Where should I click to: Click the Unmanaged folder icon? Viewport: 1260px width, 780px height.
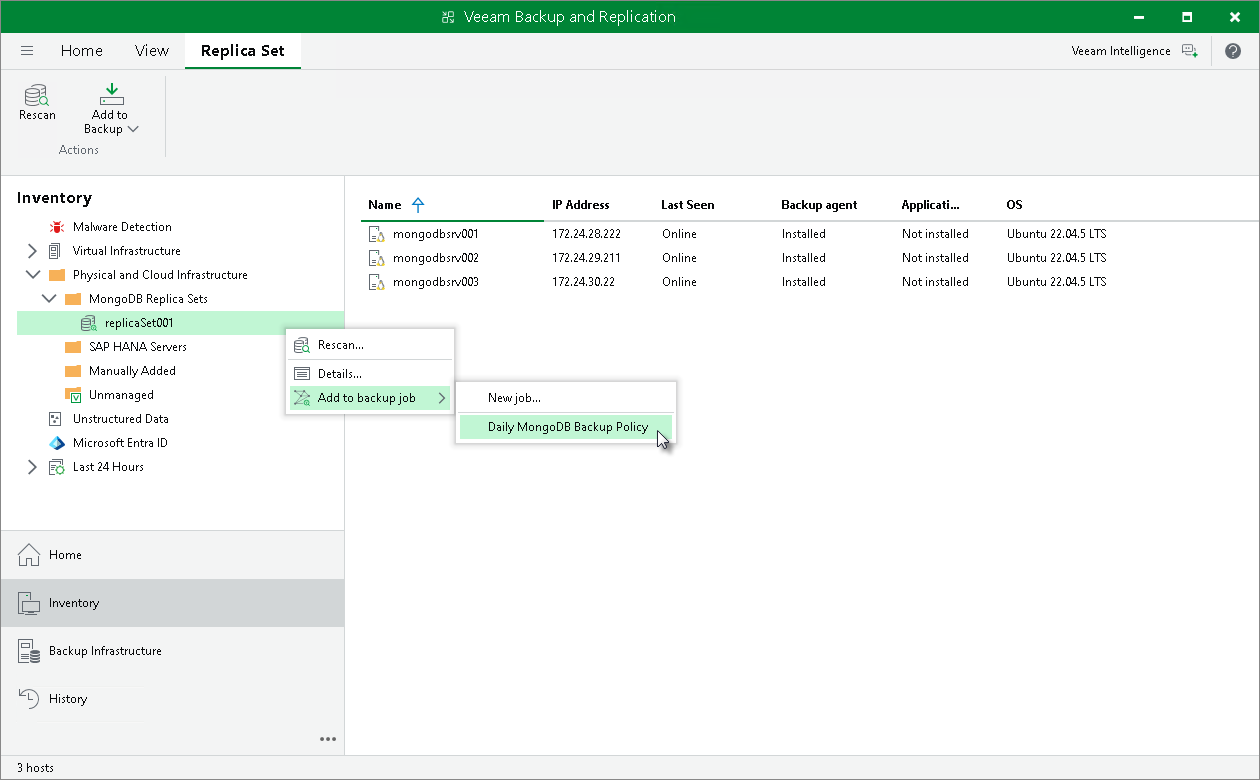click(72, 395)
